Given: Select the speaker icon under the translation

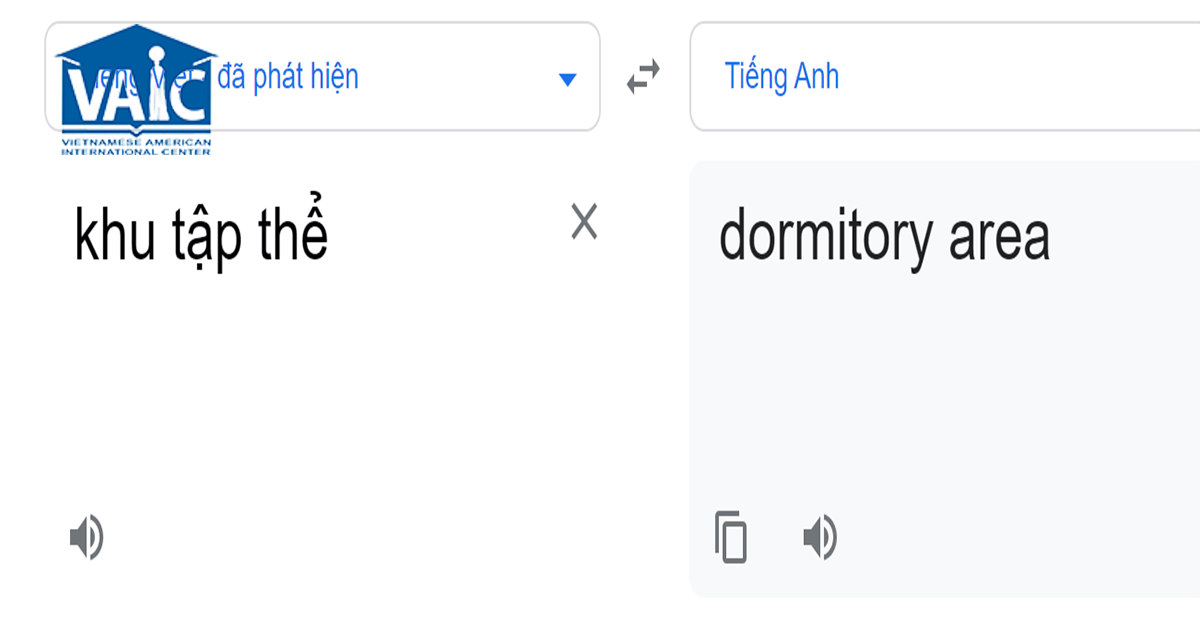Looking at the screenshot, I should 818,537.
